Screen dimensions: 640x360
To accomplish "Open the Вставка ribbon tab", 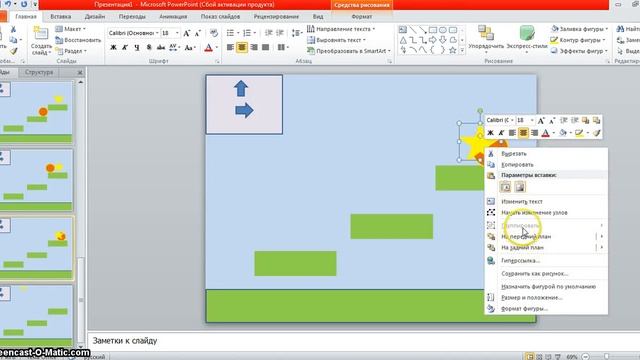I will [x=61, y=17].
